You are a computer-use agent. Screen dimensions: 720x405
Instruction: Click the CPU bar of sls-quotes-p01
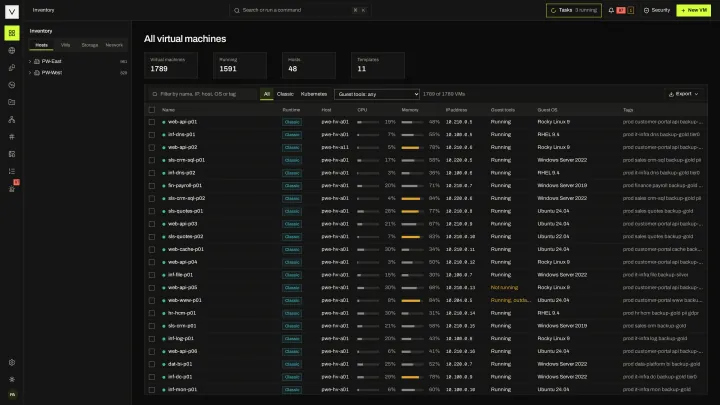click(x=368, y=211)
